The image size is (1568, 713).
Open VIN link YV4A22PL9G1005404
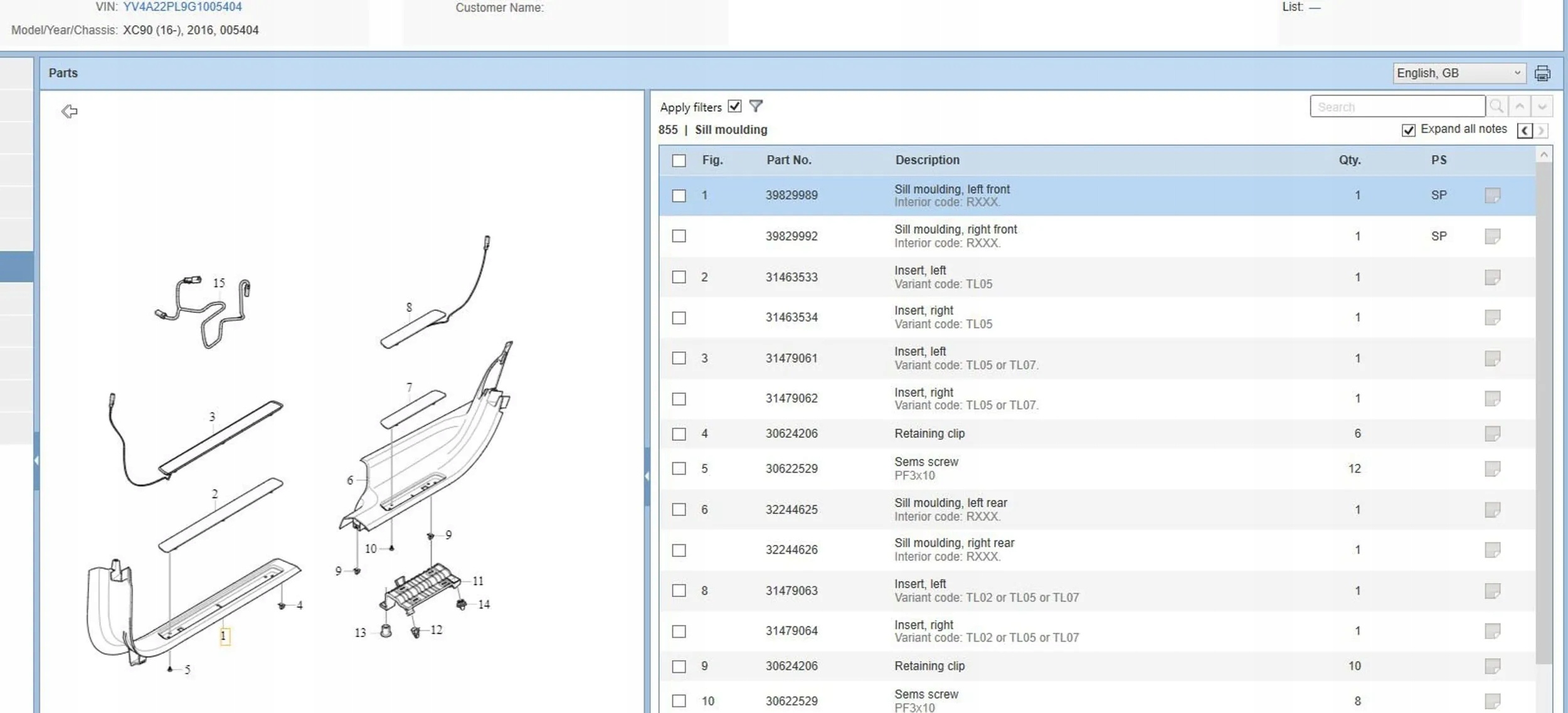pos(182,7)
